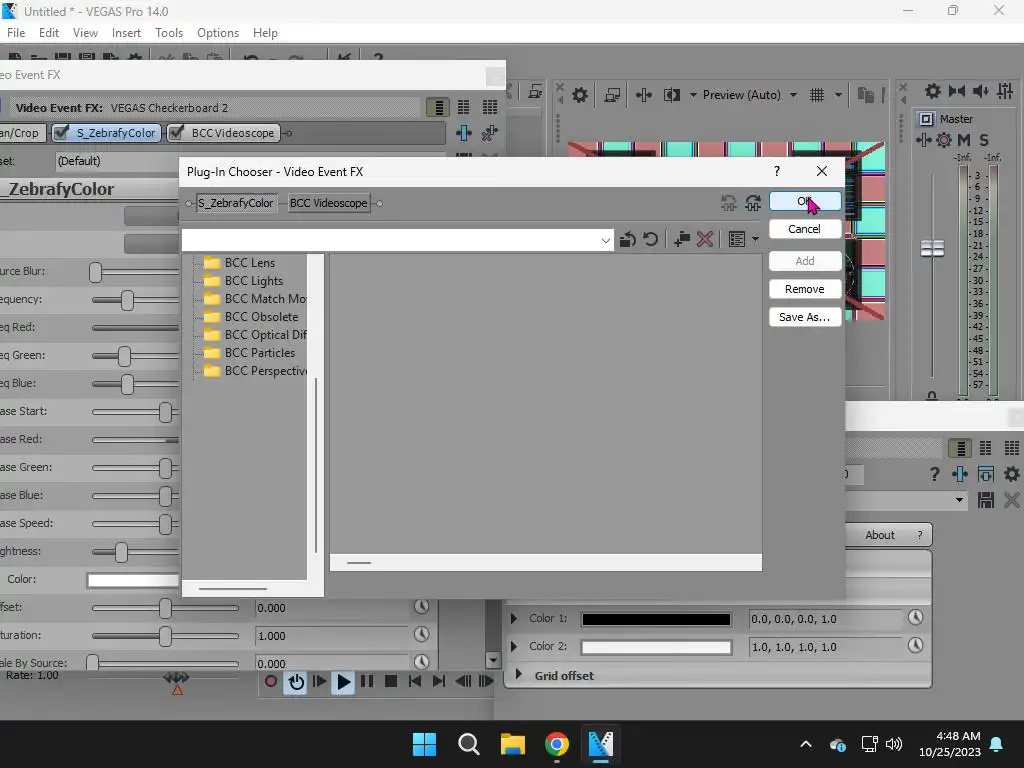Open Master Bus audio properties gear icon
The height and width of the screenshot is (768, 1024).
pos(933,91)
